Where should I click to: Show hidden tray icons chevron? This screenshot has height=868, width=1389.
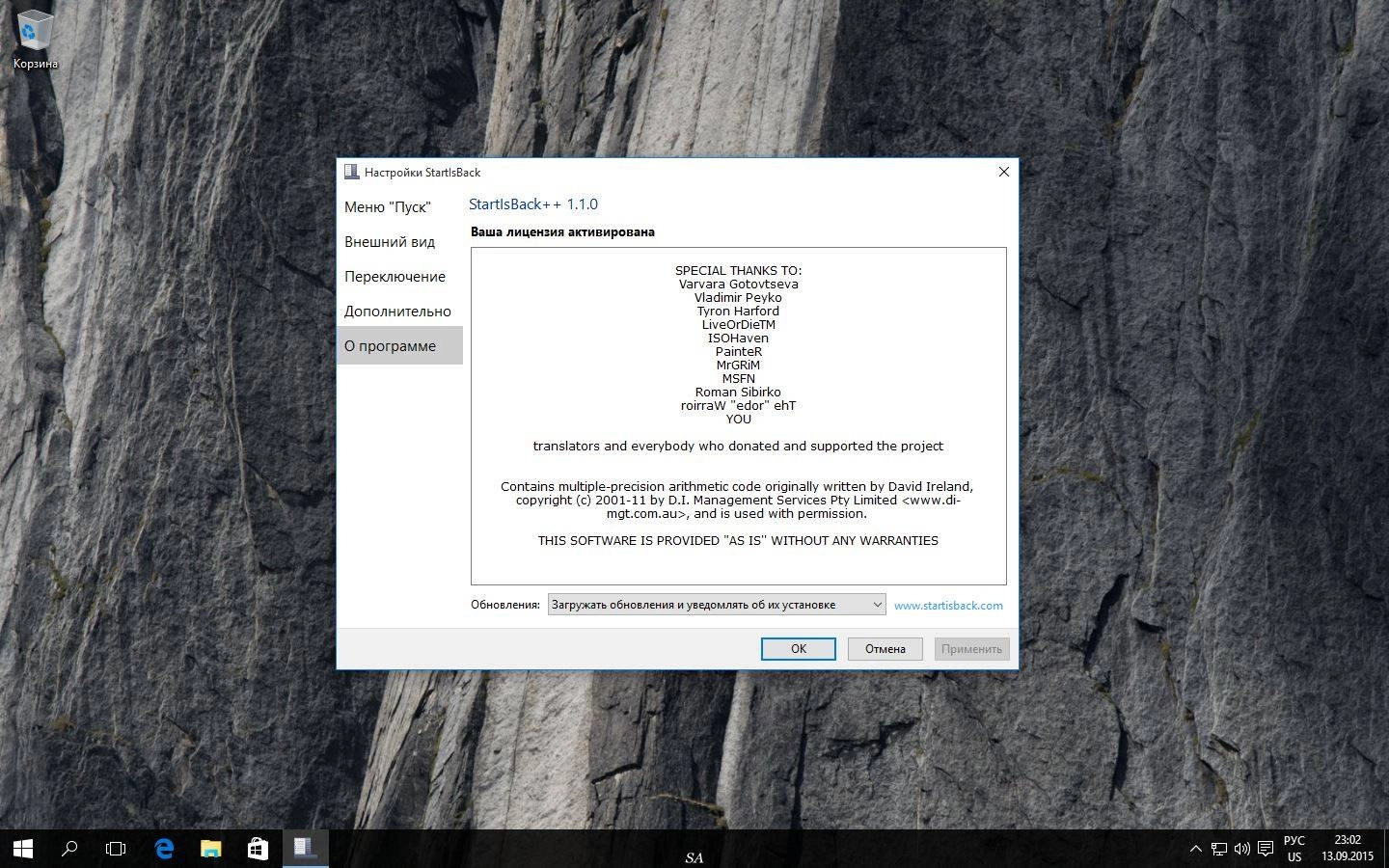click(1196, 850)
